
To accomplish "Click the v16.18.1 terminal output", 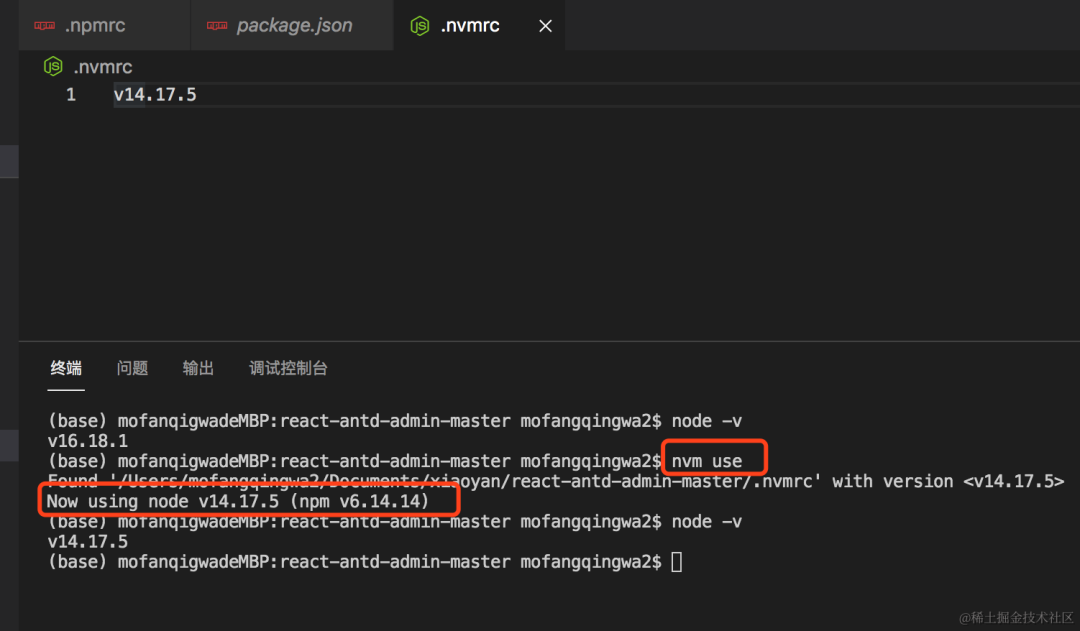I will pos(87,441).
